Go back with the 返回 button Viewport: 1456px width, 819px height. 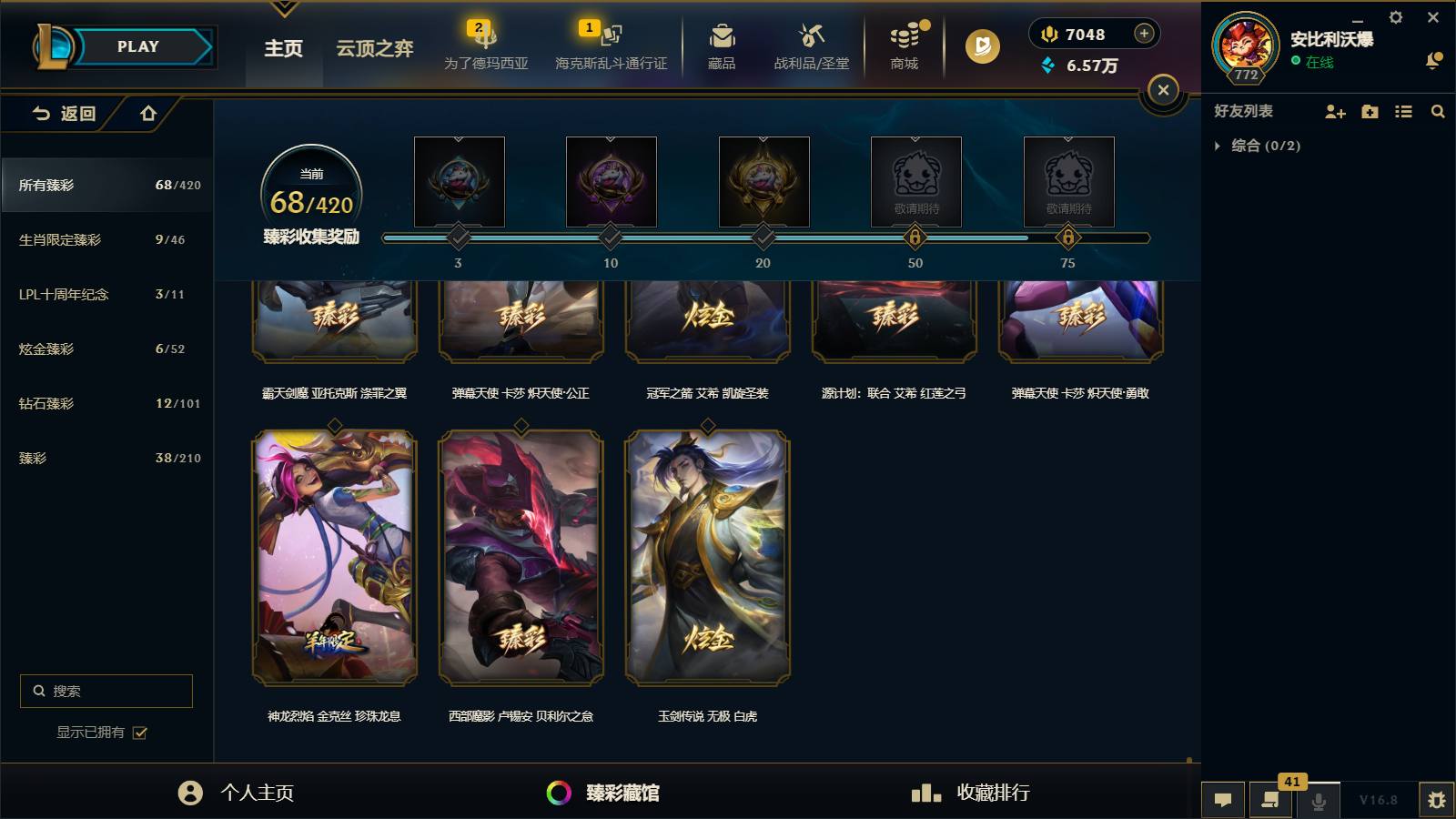[x=64, y=114]
